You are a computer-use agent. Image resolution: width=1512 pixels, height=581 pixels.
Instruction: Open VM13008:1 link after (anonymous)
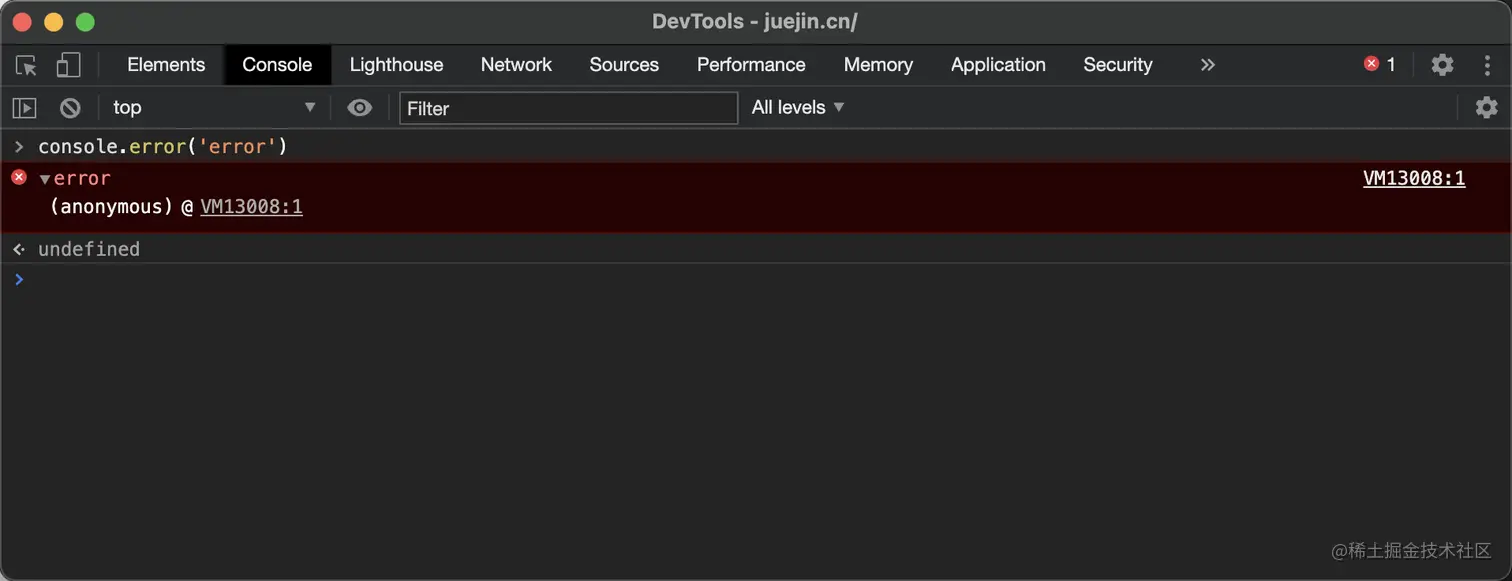(252, 207)
